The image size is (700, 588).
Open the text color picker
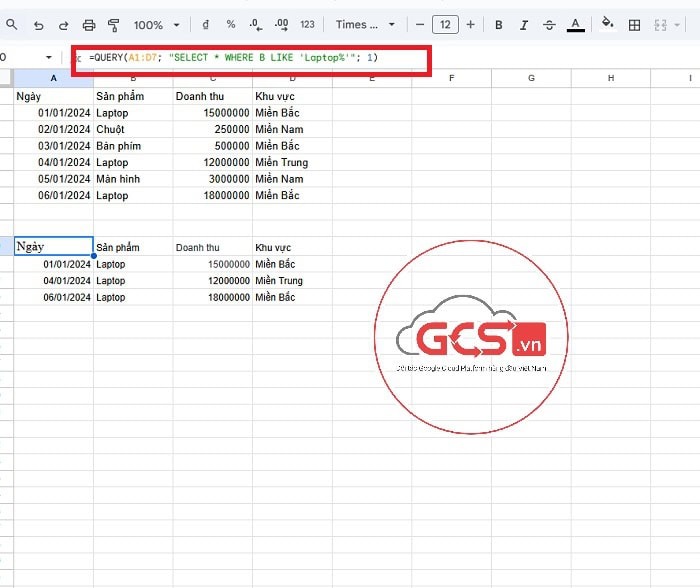[x=575, y=25]
